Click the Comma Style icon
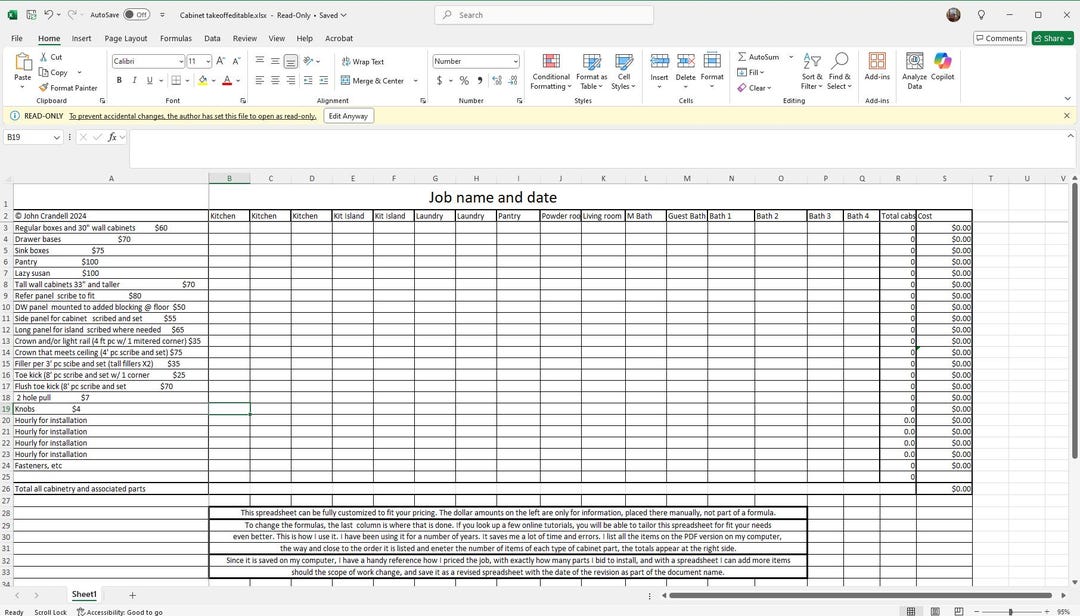 [479, 81]
